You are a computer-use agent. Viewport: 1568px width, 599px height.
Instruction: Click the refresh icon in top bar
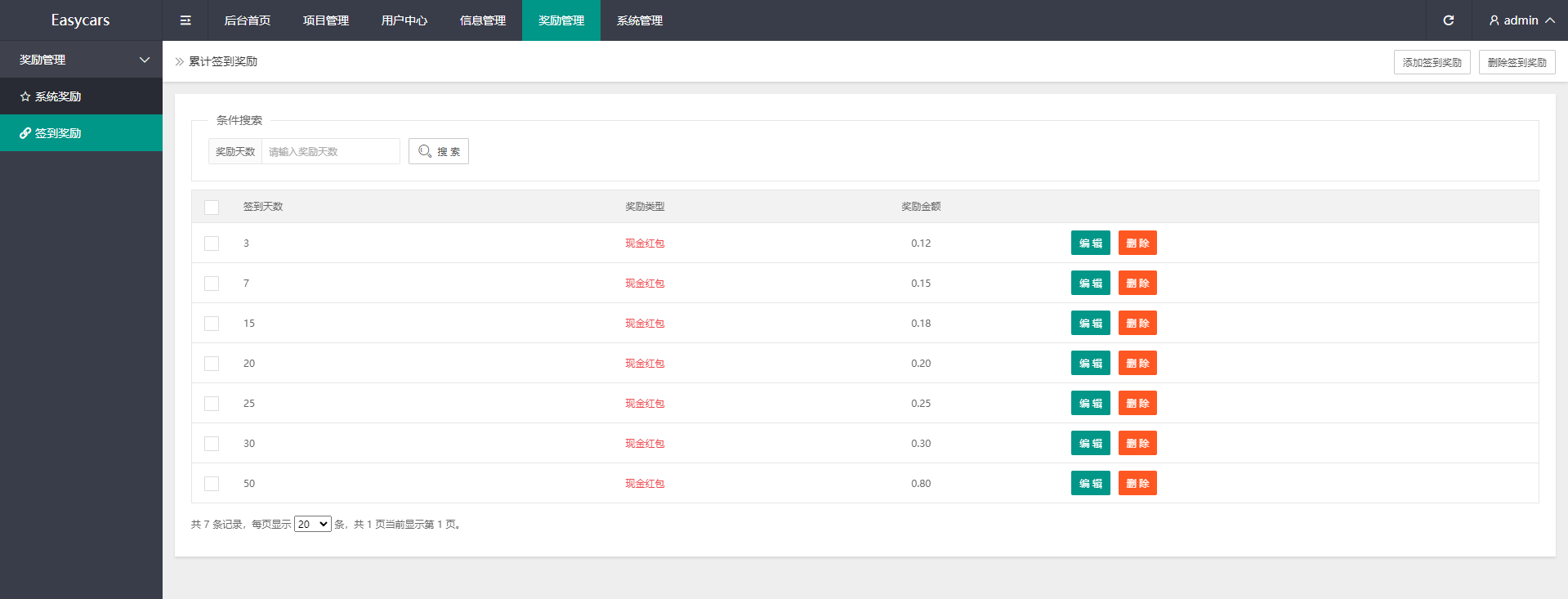pos(1448,20)
